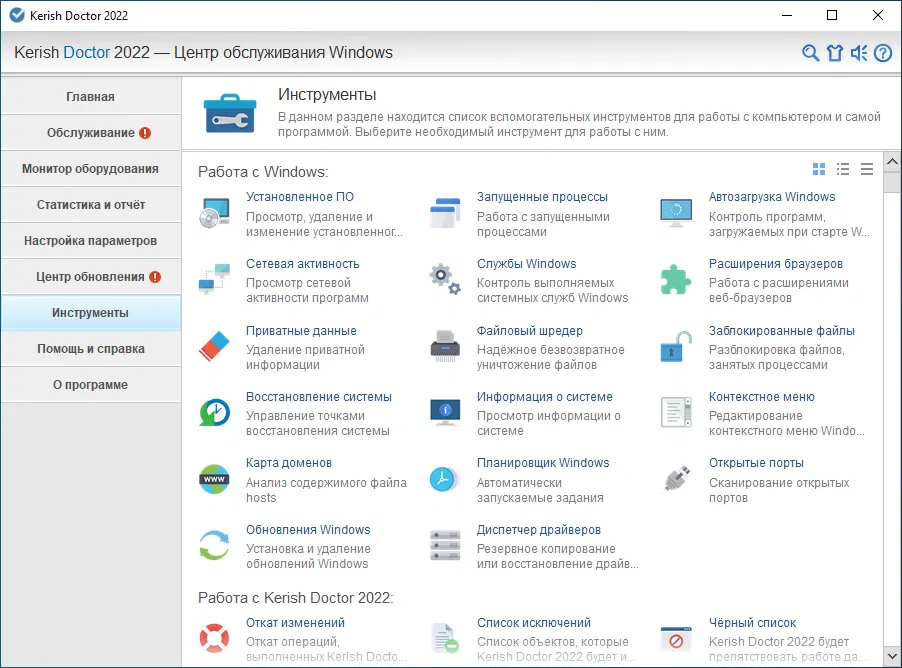Click the Расширения браузеров puzzle icon

point(676,280)
